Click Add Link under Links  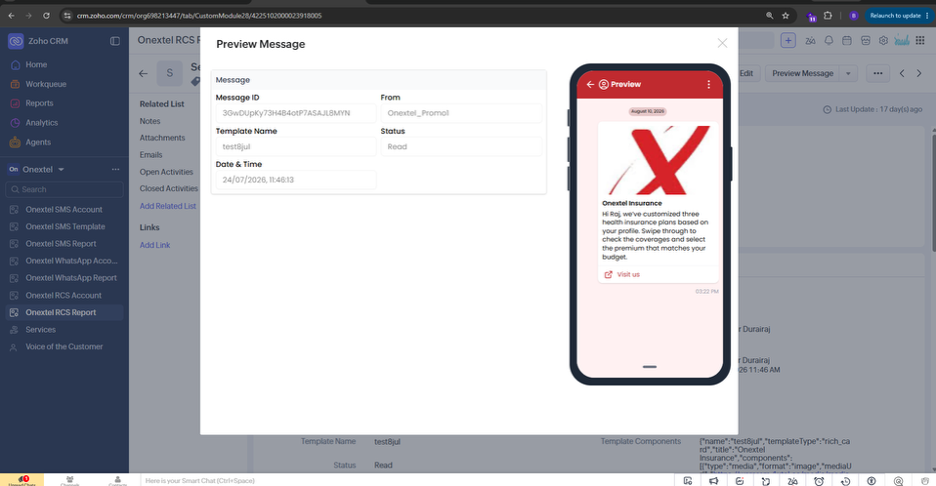point(155,245)
